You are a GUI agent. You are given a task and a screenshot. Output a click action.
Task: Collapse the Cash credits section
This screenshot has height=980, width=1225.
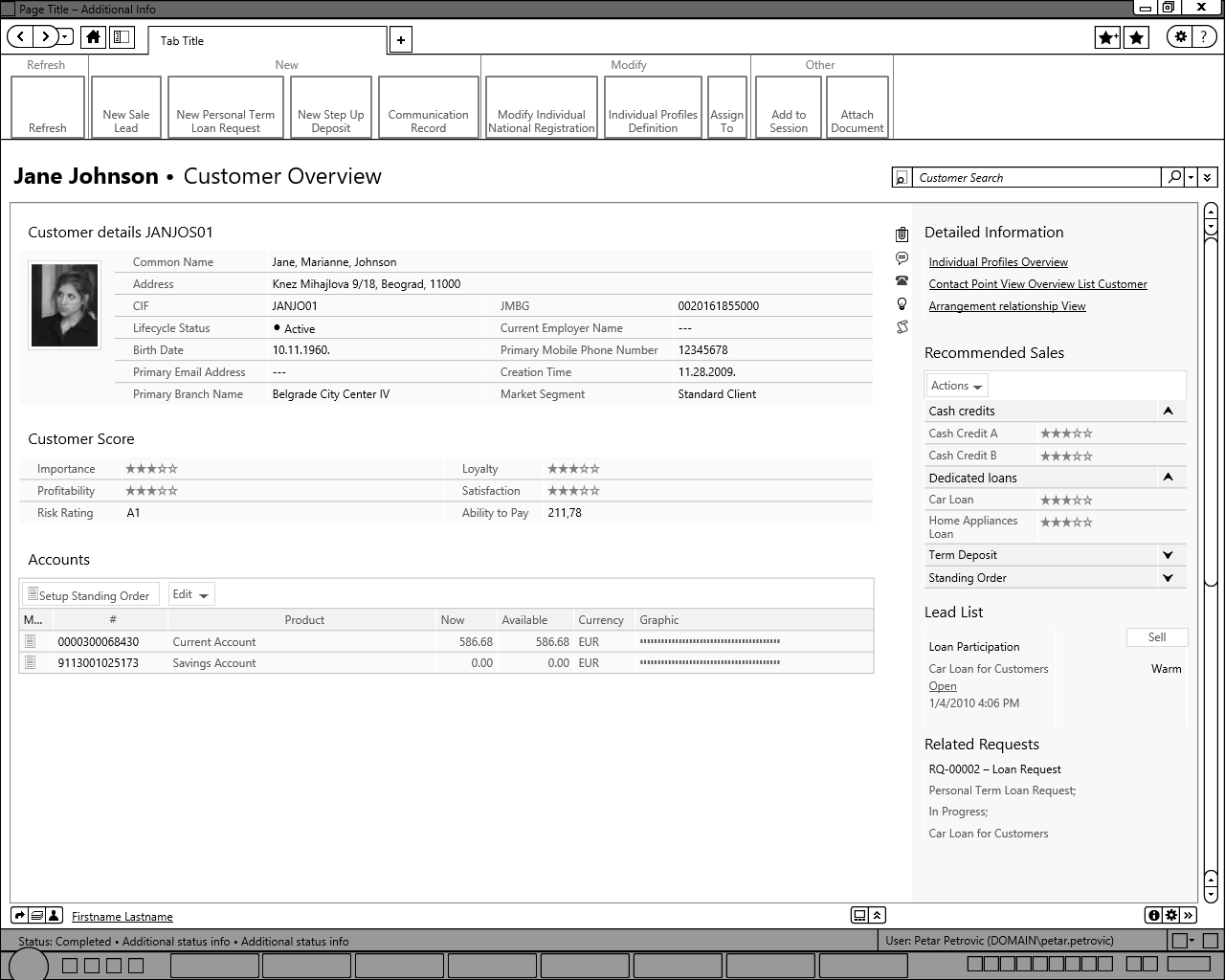coord(1168,411)
